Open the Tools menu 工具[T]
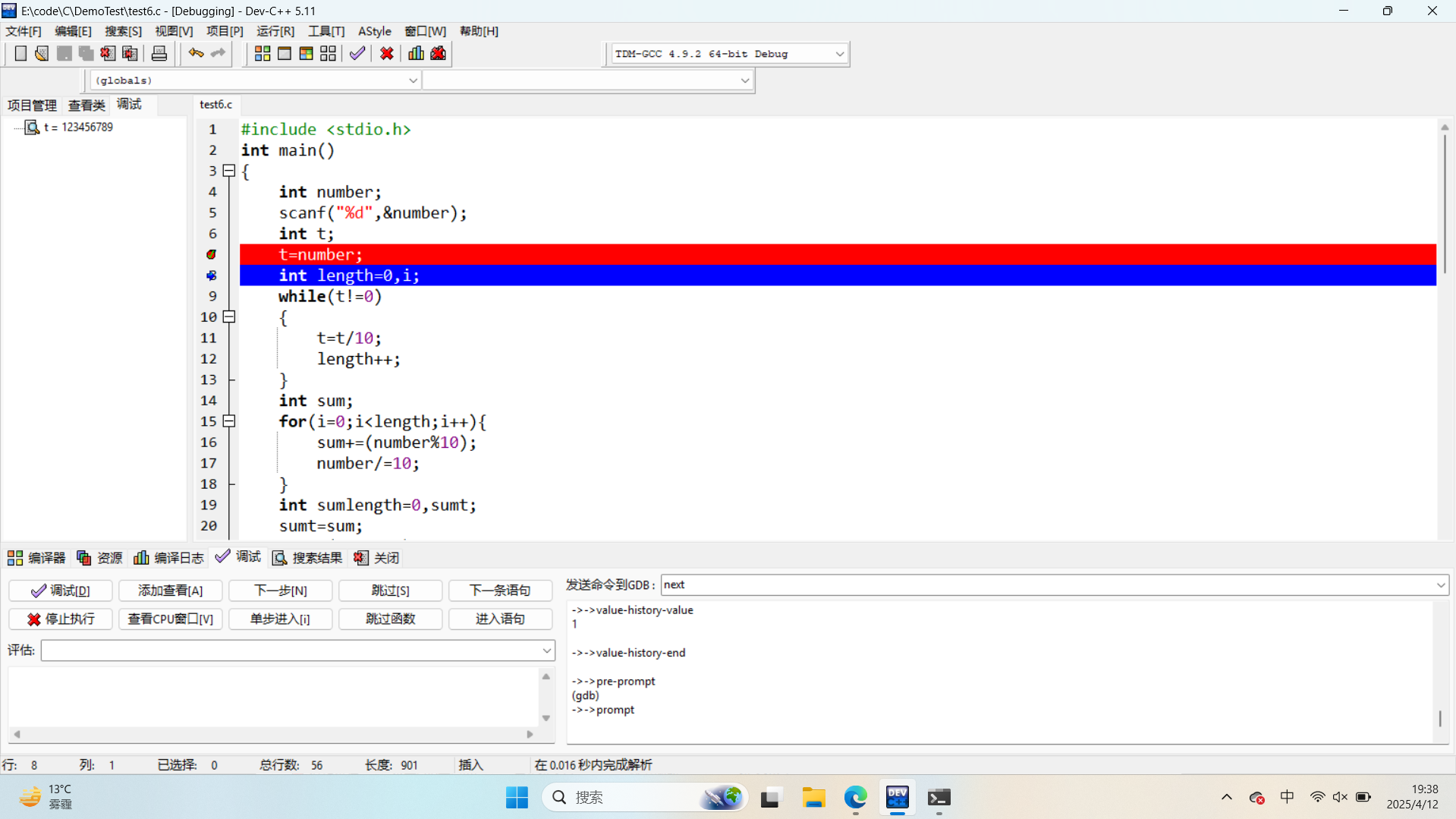 326,31
